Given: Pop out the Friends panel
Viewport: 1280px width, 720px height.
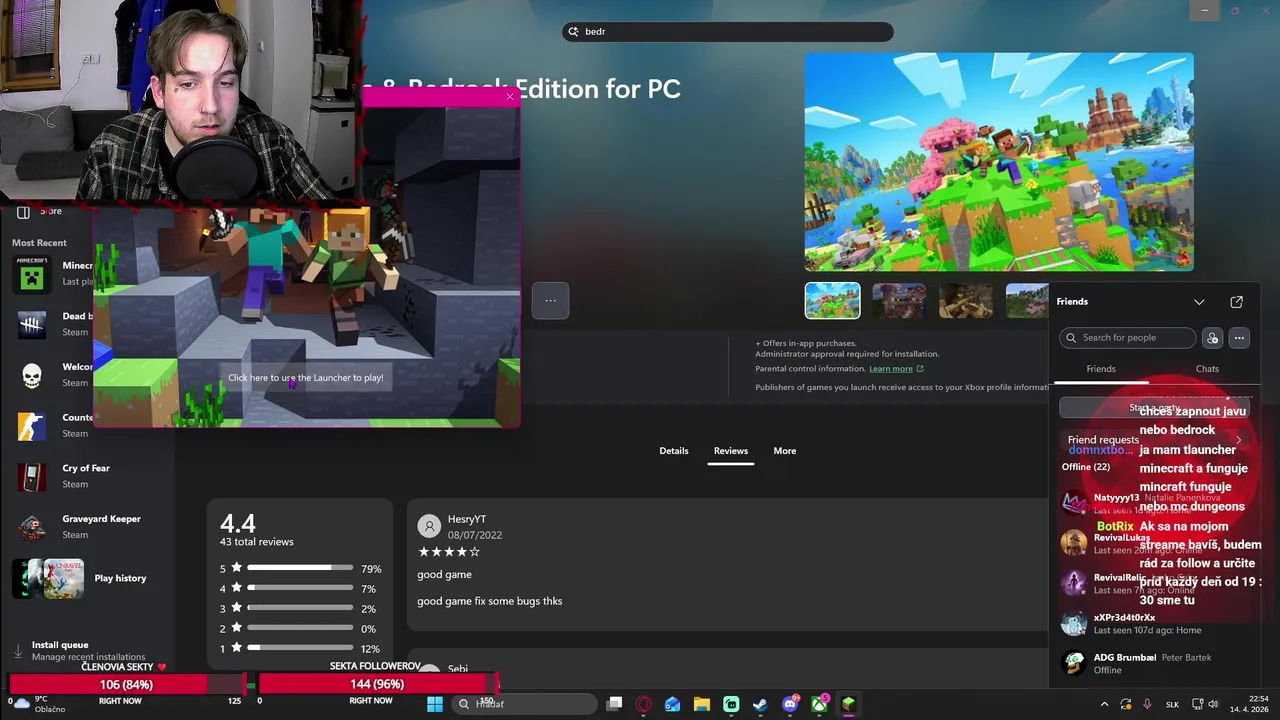Looking at the screenshot, I should 1236,302.
